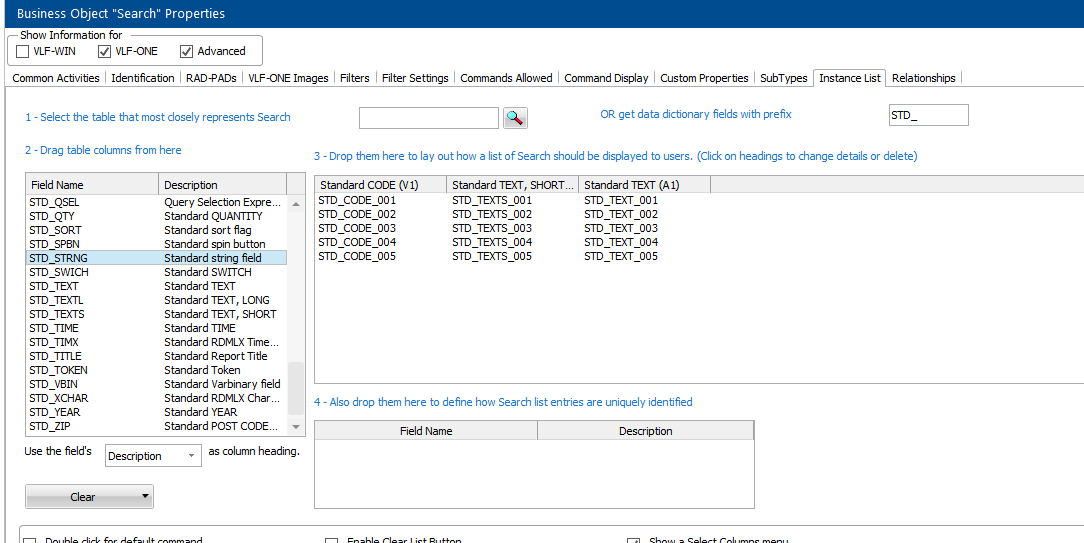Switch to VLF-ONE Images tab
This screenshot has width=1084, height=543.
[288, 78]
